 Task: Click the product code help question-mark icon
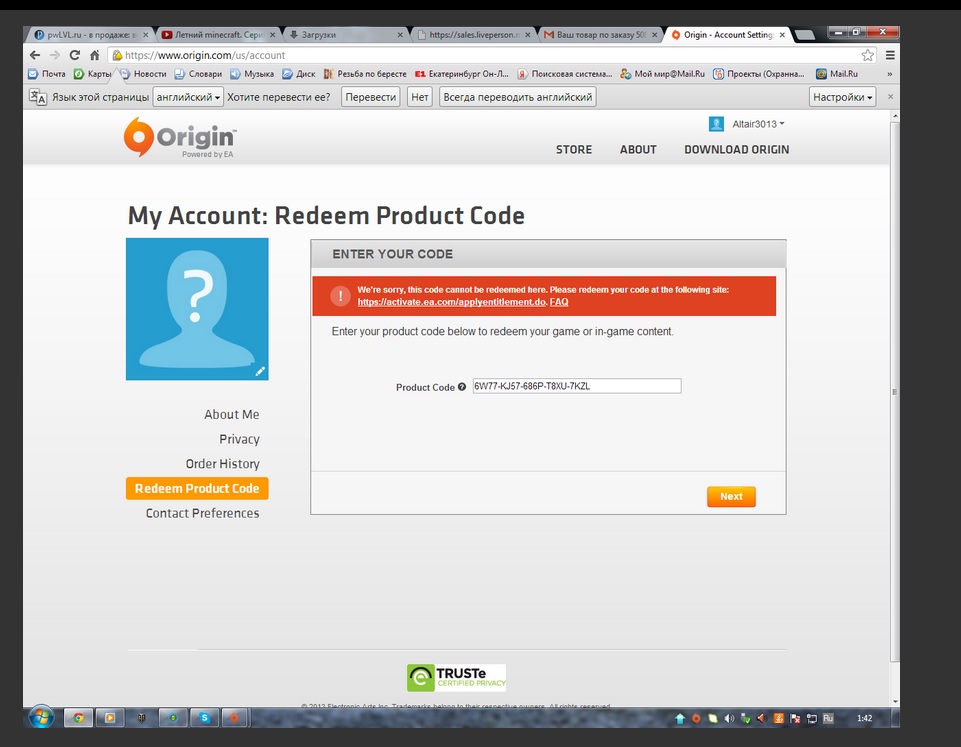pyautogui.click(x=462, y=387)
